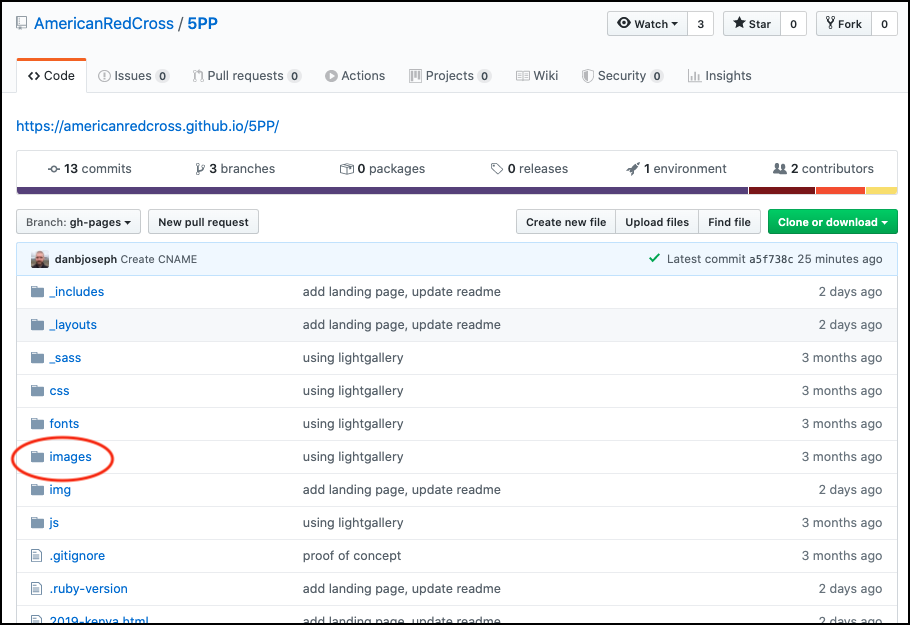Click 'proof of concept' commit message
The image size is (910, 625).
tap(352, 555)
